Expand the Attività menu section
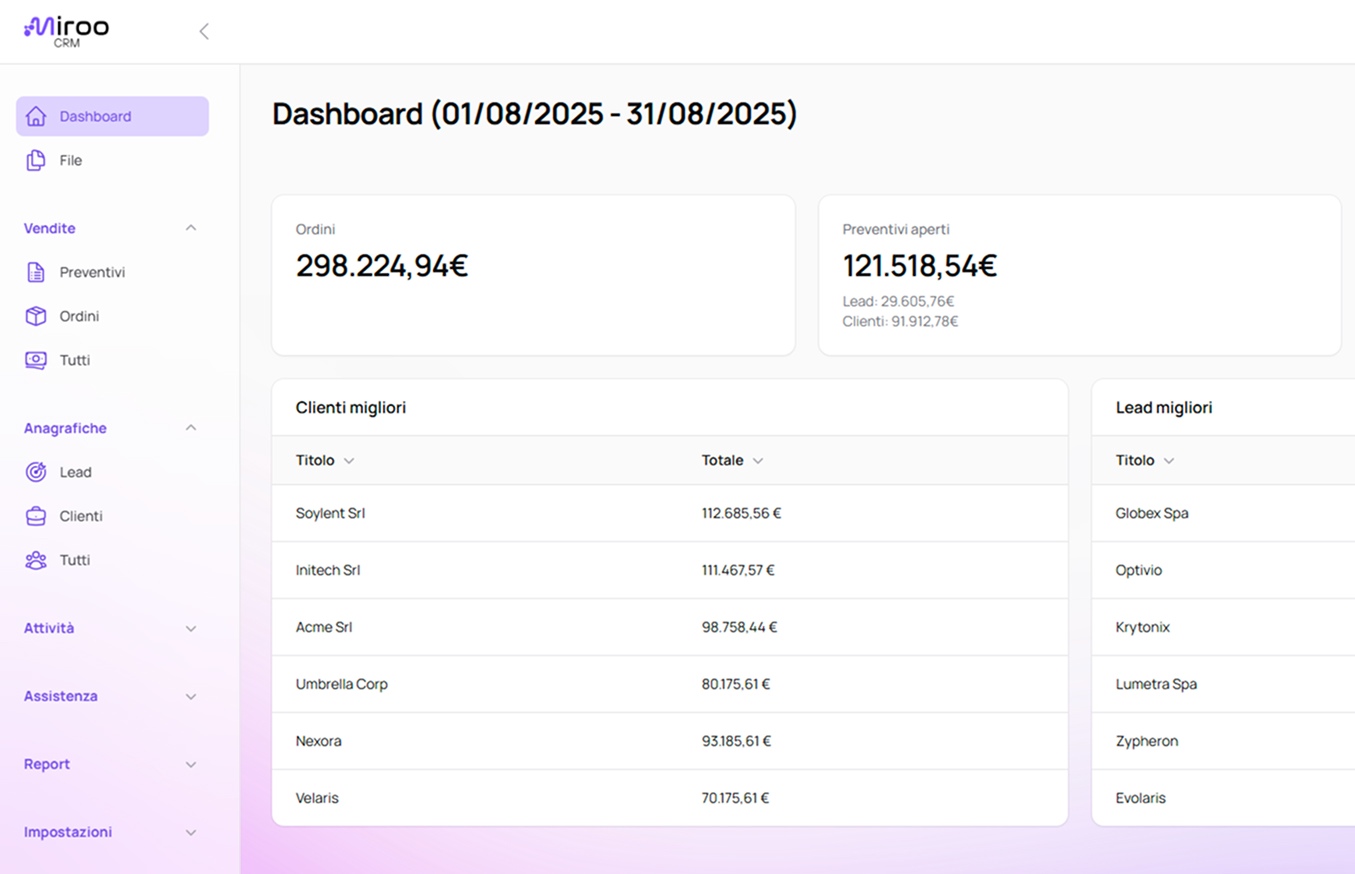The height and width of the screenshot is (874, 1355). (191, 628)
